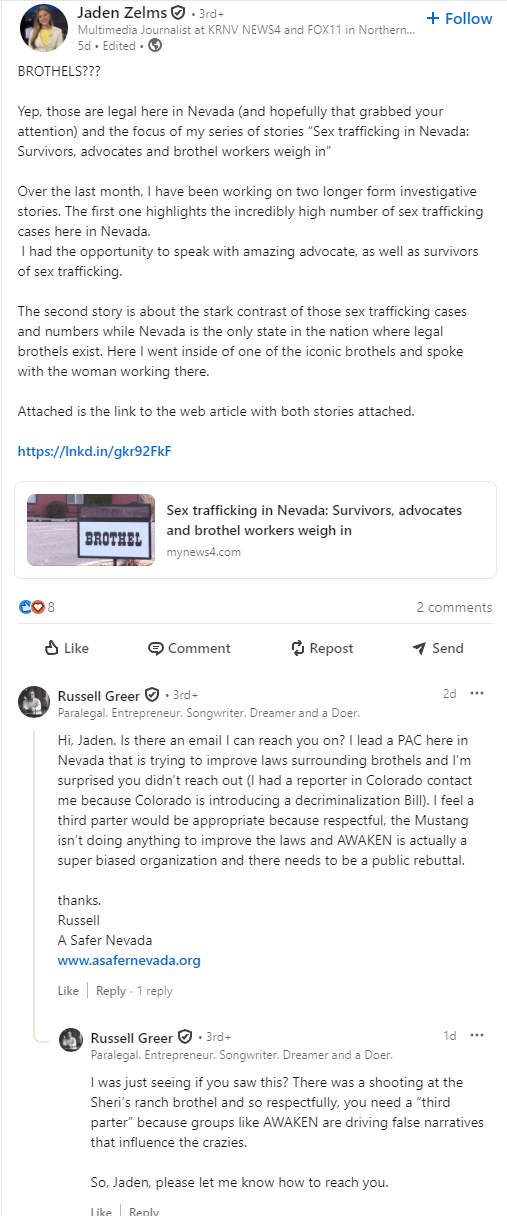Open the brothel sign article thumbnail
Screen dimensions: 507x1216
tap(91, 530)
